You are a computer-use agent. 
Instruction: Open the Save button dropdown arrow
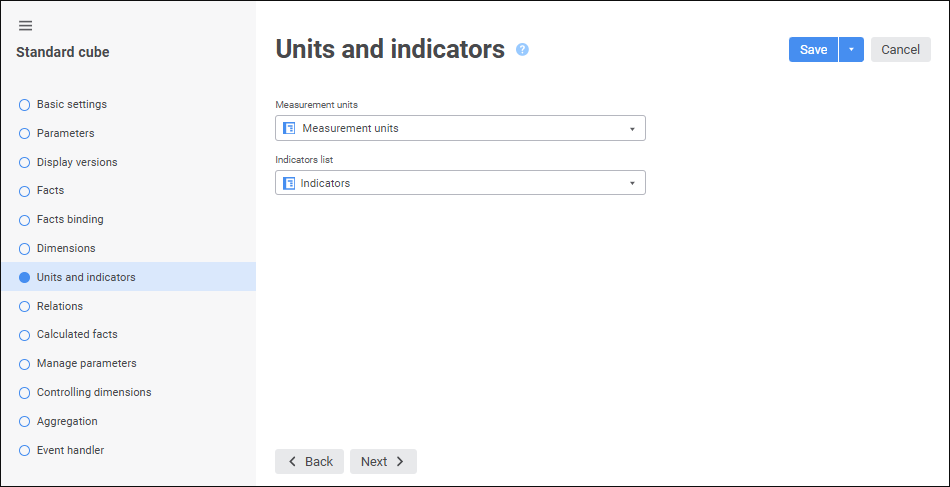[x=851, y=50]
